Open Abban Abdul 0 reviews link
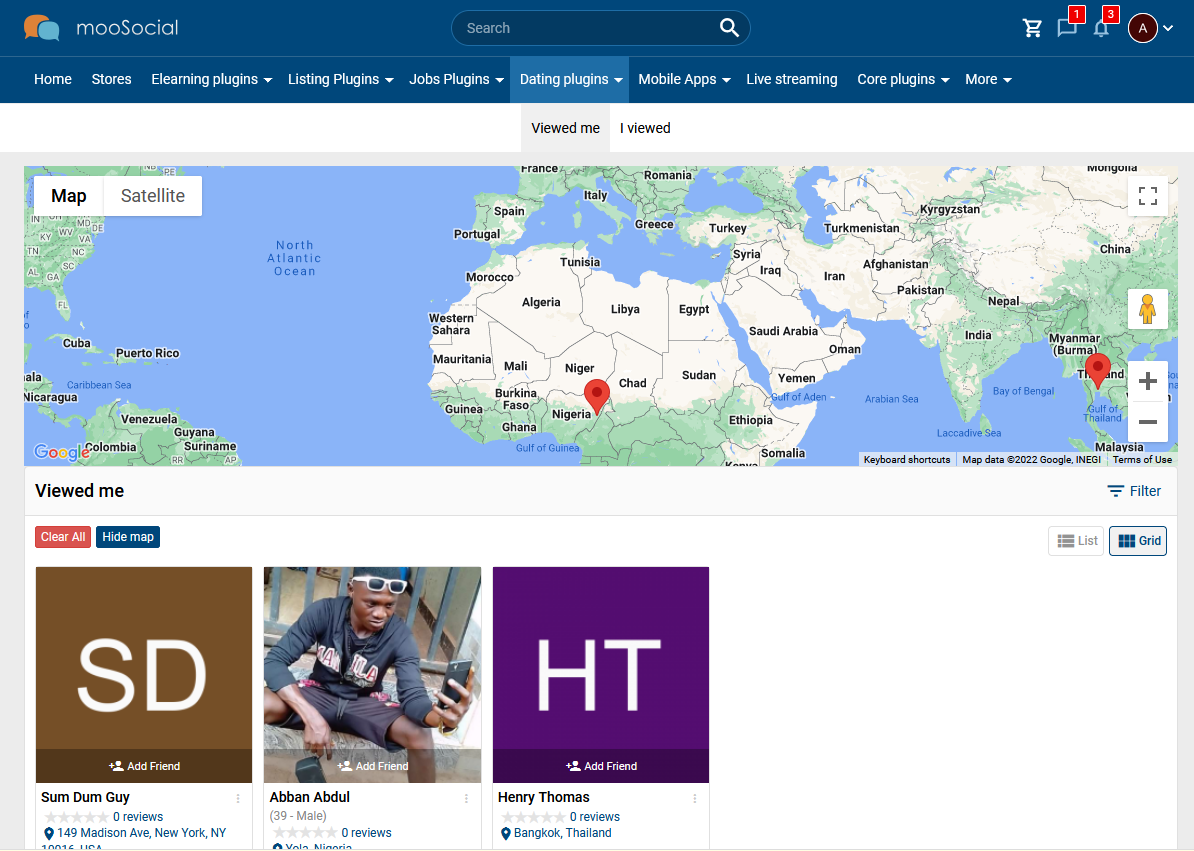Image resolution: width=1194 pixels, height=851 pixels. (366, 833)
